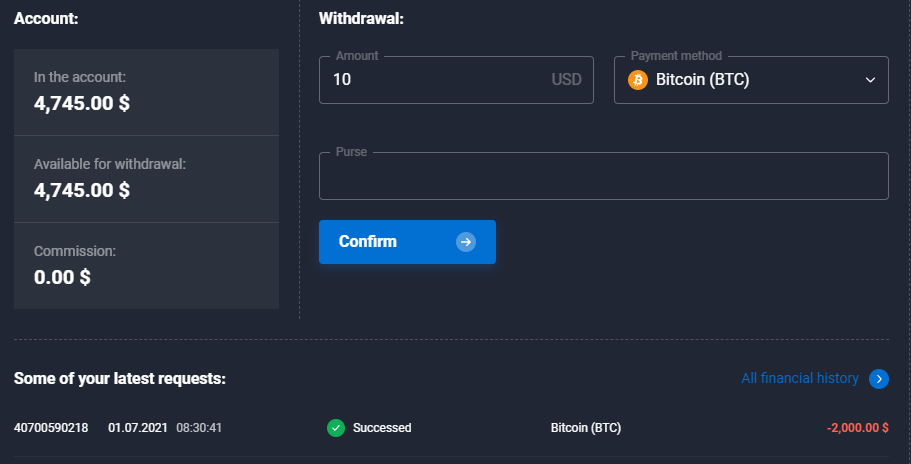Click Bitcoin (BTC) in the latest request row
Image resolution: width=911 pixels, height=464 pixels.
tap(586, 428)
